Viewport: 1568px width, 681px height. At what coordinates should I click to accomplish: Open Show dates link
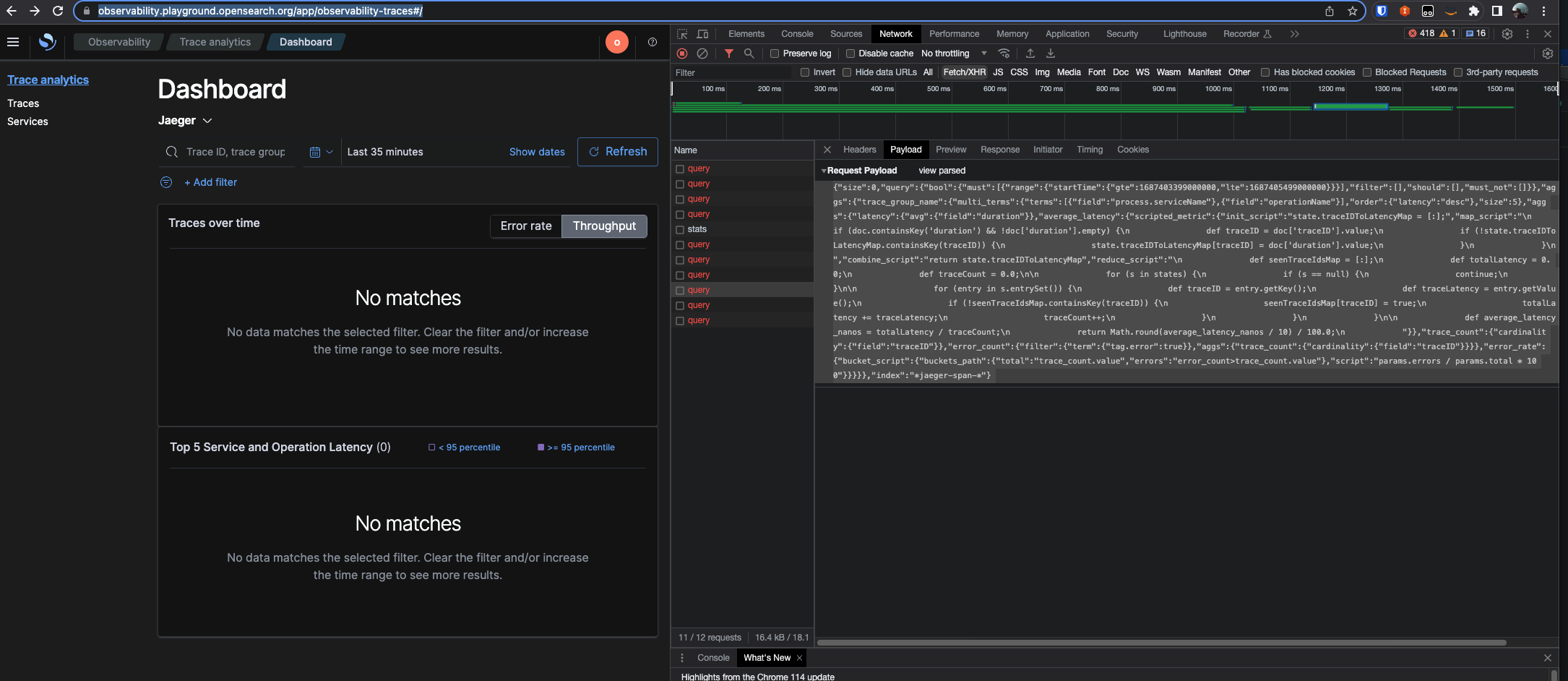(x=537, y=152)
